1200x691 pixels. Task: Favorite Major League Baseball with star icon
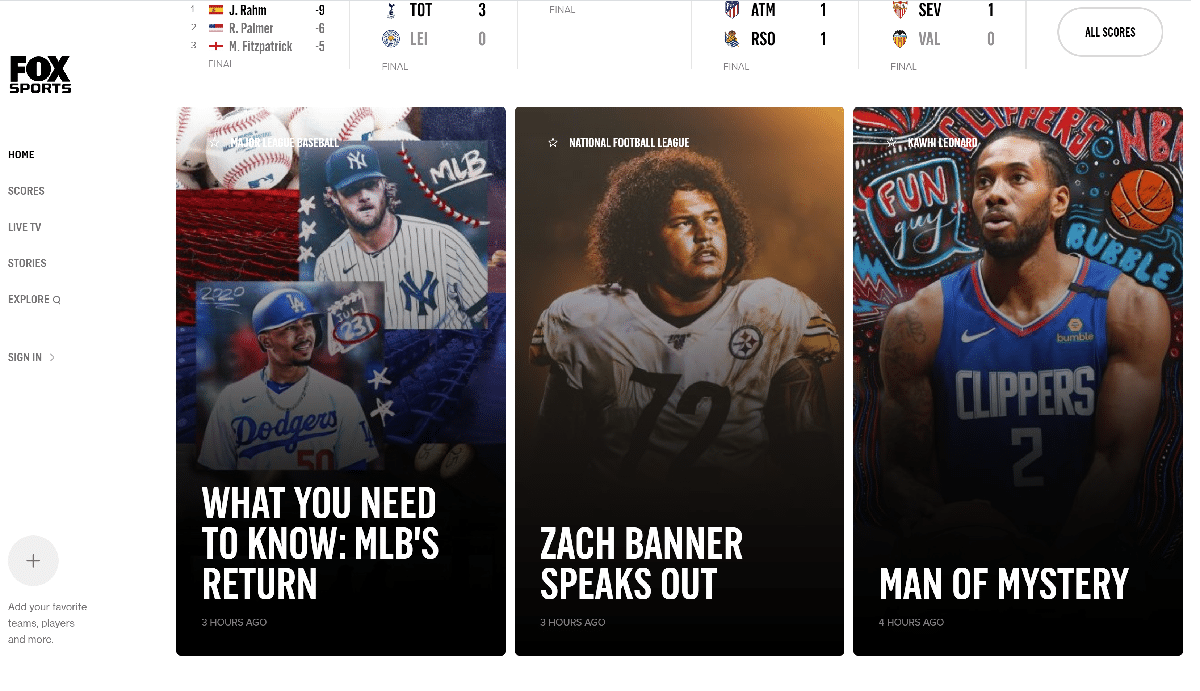pyautogui.click(x=214, y=143)
